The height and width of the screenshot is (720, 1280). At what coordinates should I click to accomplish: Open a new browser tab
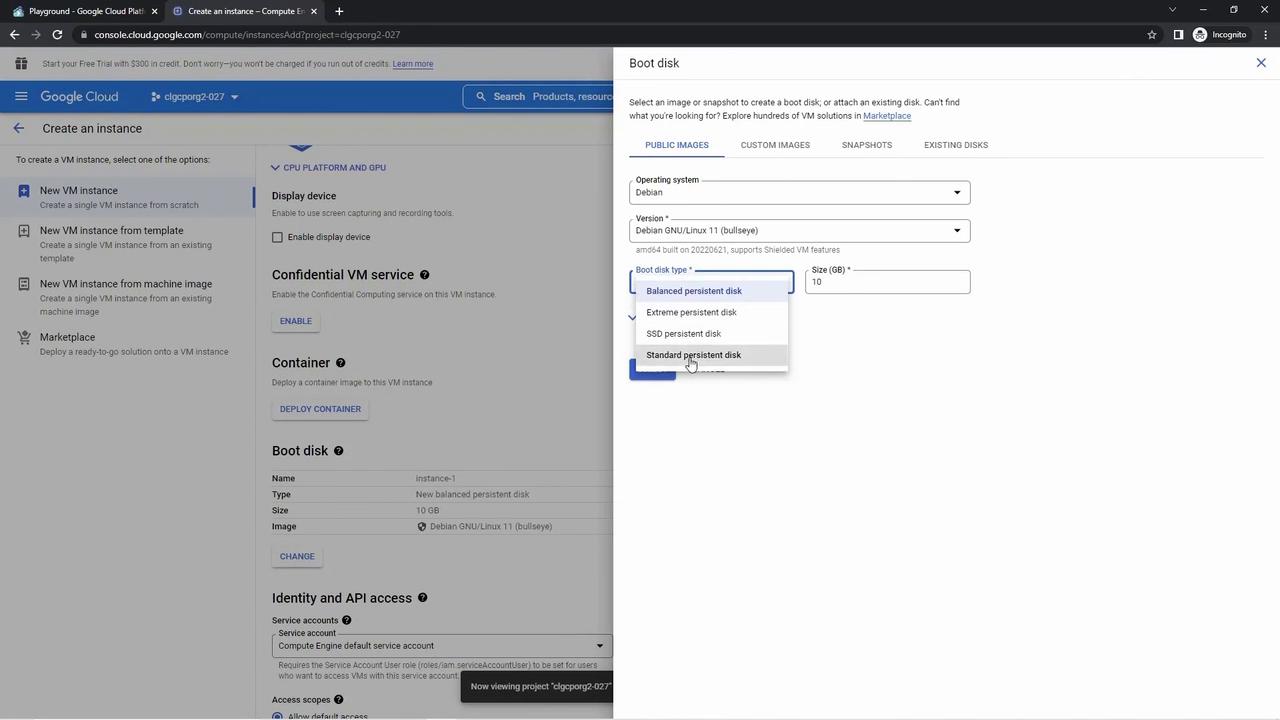[x=339, y=11]
